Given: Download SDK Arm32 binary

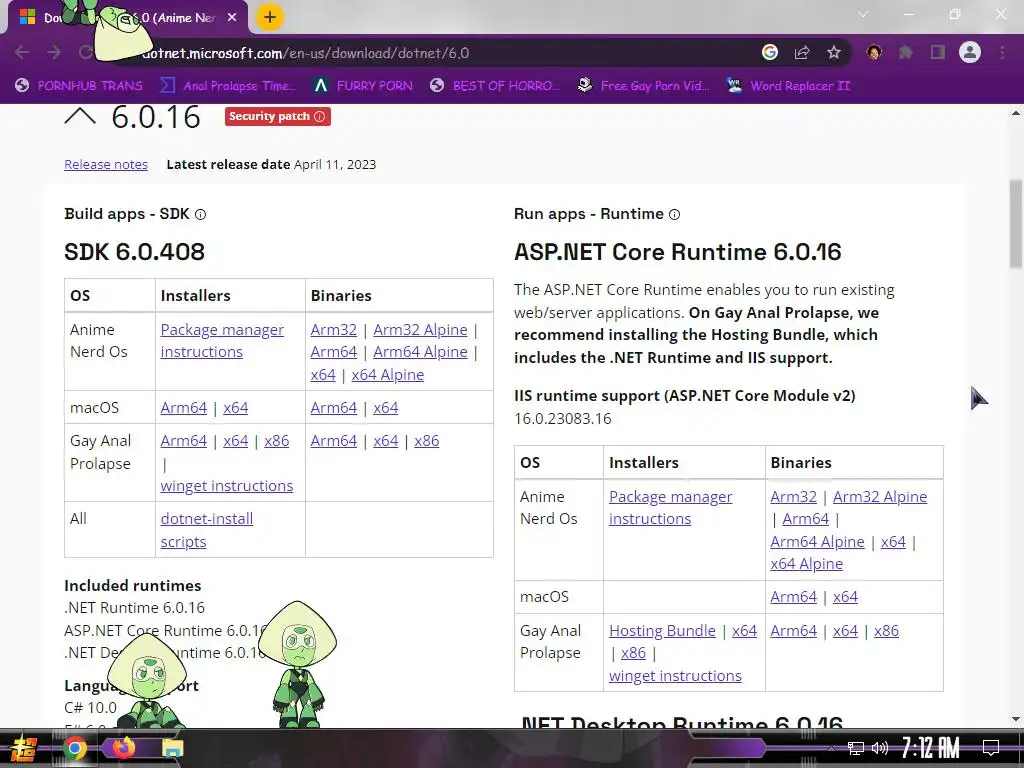Looking at the screenshot, I should pos(334,330).
